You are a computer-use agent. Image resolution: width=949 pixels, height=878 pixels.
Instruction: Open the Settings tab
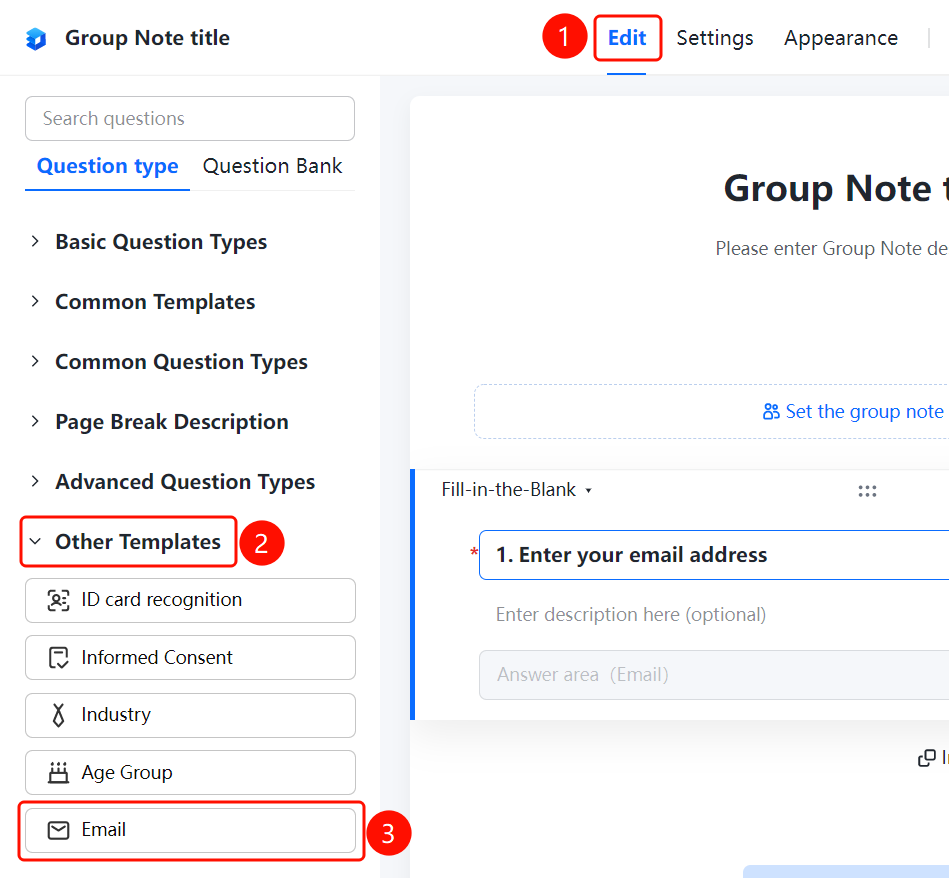click(715, 38)
